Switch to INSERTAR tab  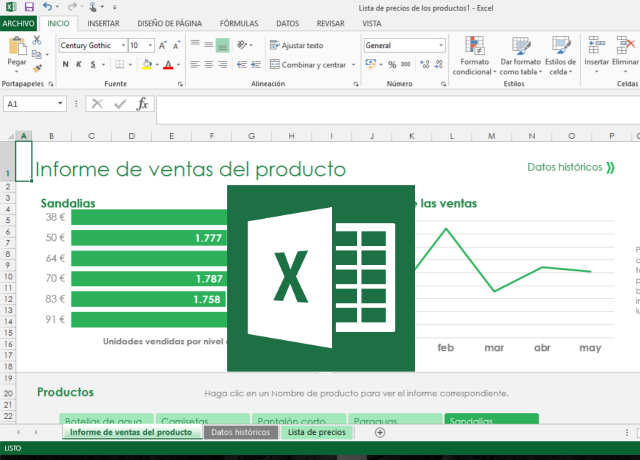coord(103,24)
